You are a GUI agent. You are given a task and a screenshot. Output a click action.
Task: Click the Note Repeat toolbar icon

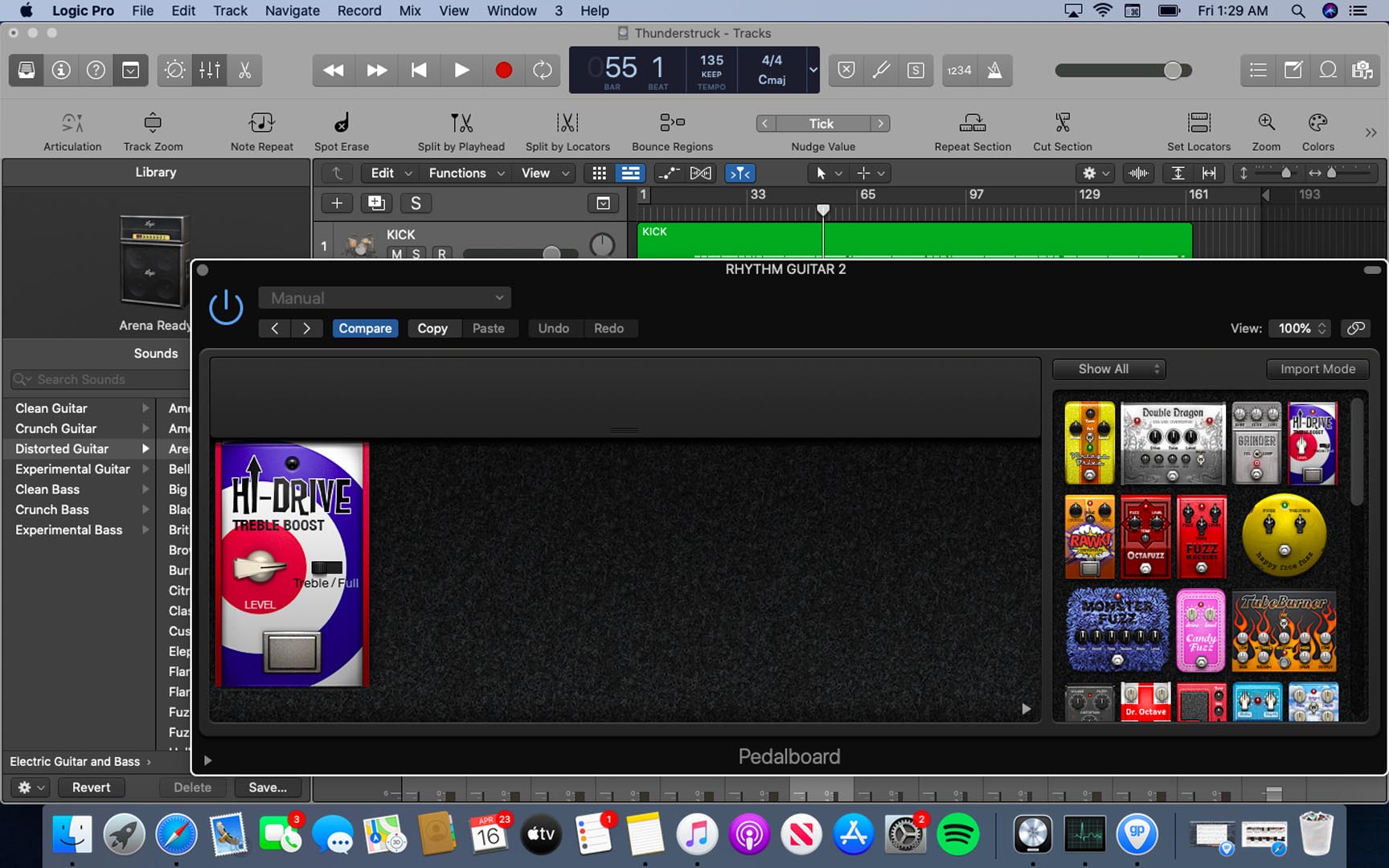262,123
